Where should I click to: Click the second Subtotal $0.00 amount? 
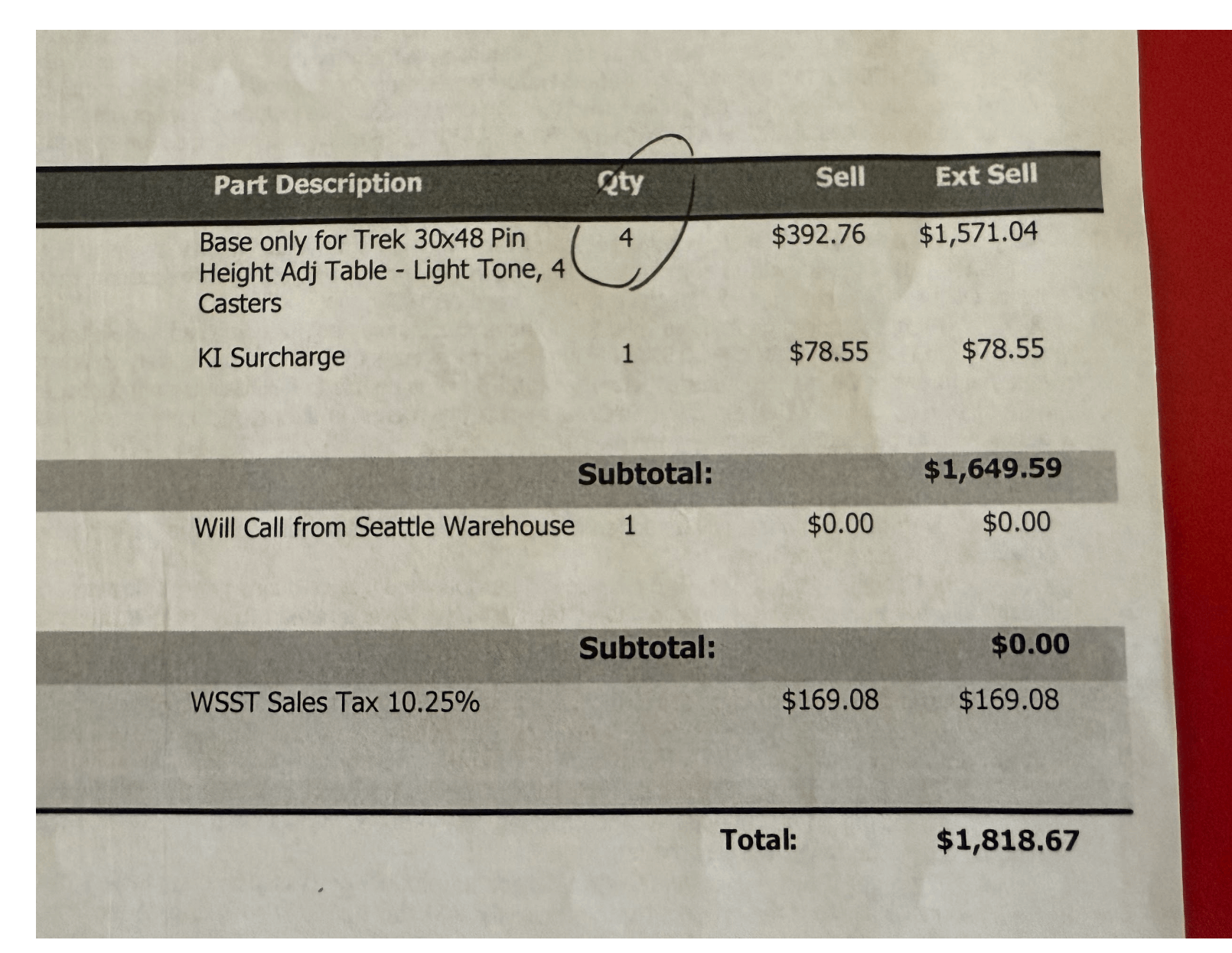tap(1030, 644)
